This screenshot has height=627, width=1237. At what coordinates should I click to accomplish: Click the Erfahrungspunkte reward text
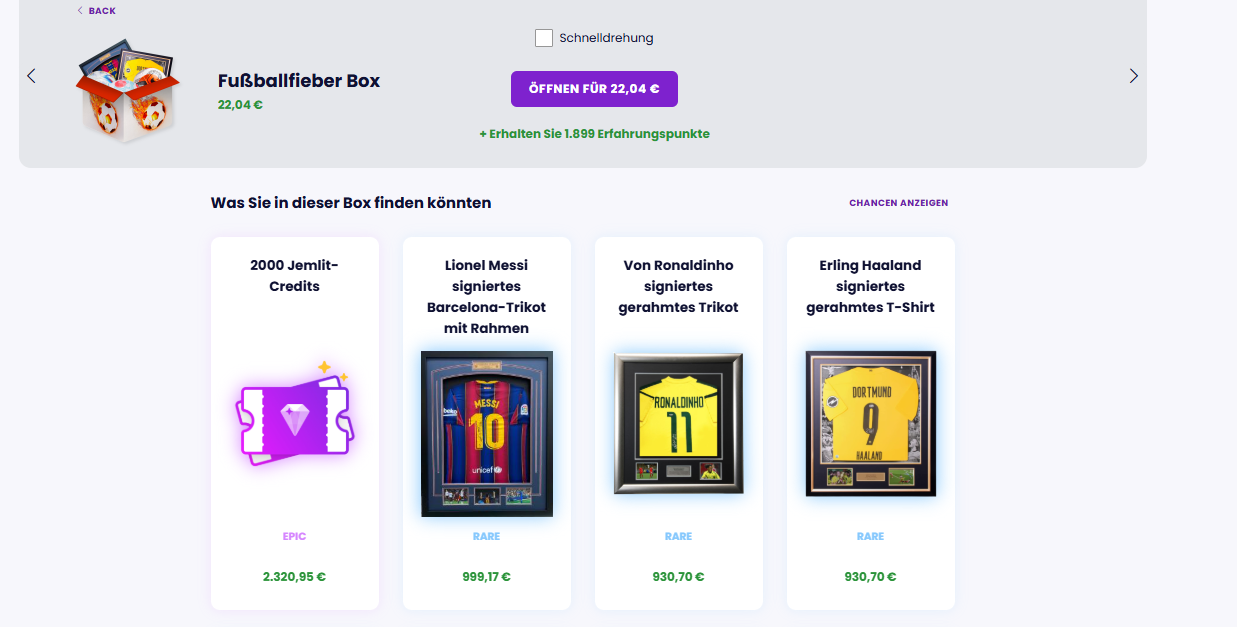594,134
